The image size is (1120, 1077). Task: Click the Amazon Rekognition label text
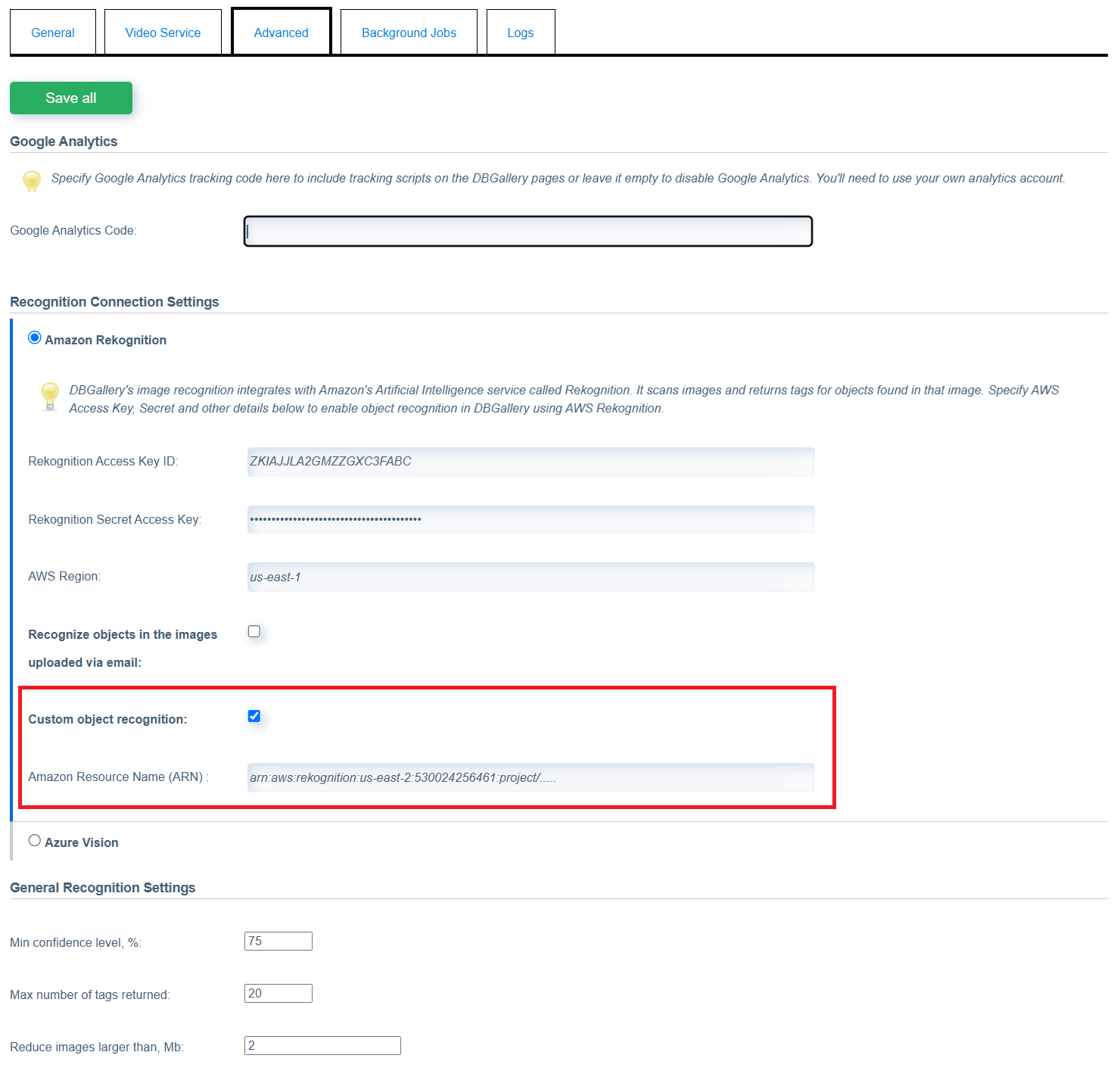click(x=106, y=341)
